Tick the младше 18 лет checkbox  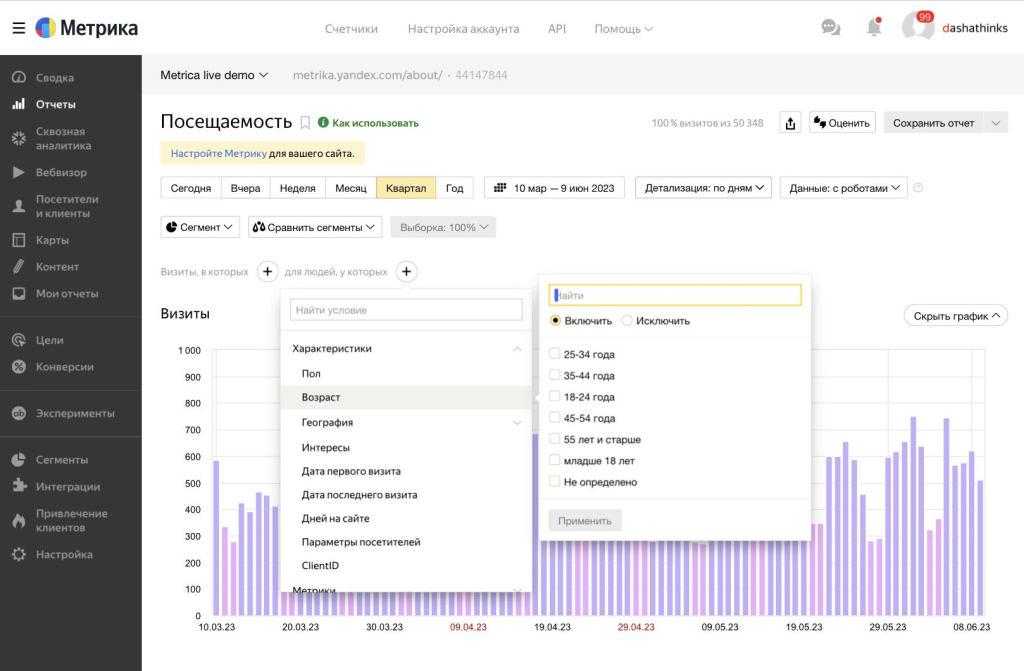[555, 461]
